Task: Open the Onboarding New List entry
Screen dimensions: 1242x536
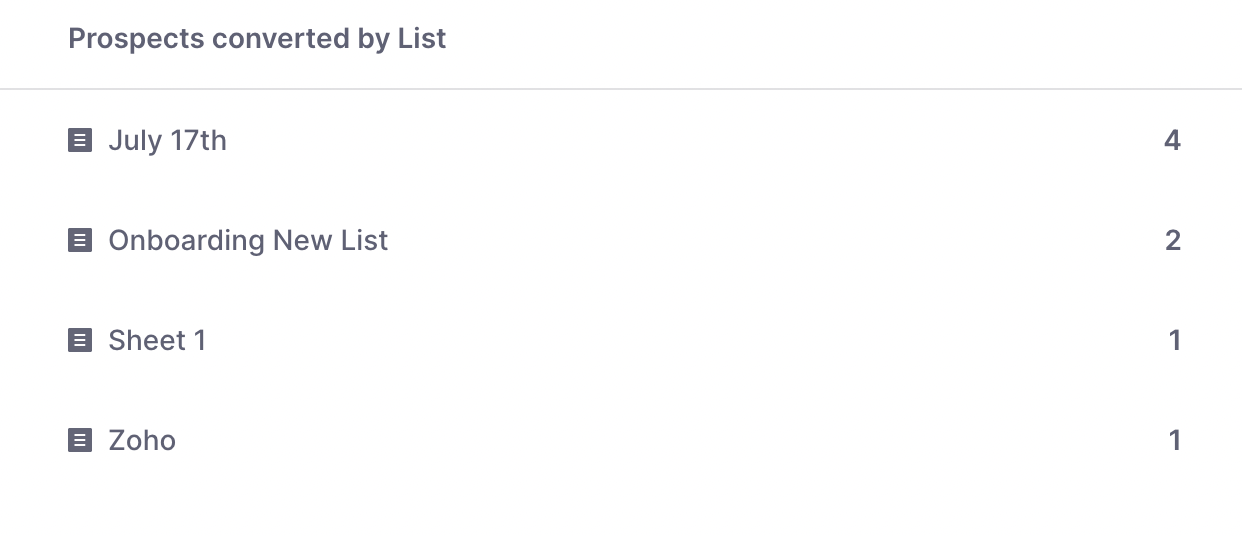Action: 248,240
